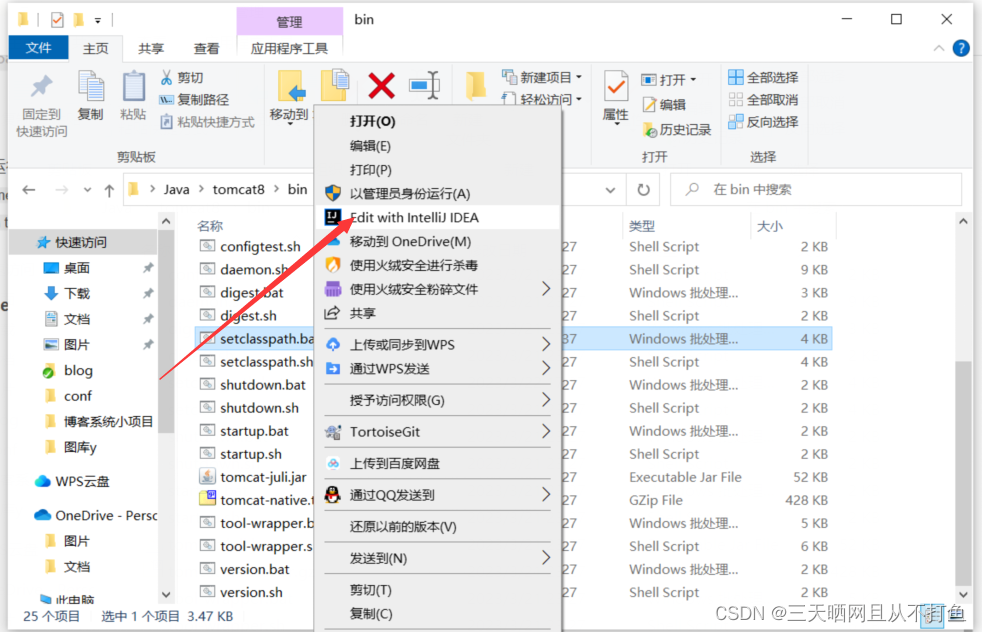Screen dimensions: 982x632
Task: Open the recent locations dropdown arrow
Action: pyautogui.click(x=87, y=190)
